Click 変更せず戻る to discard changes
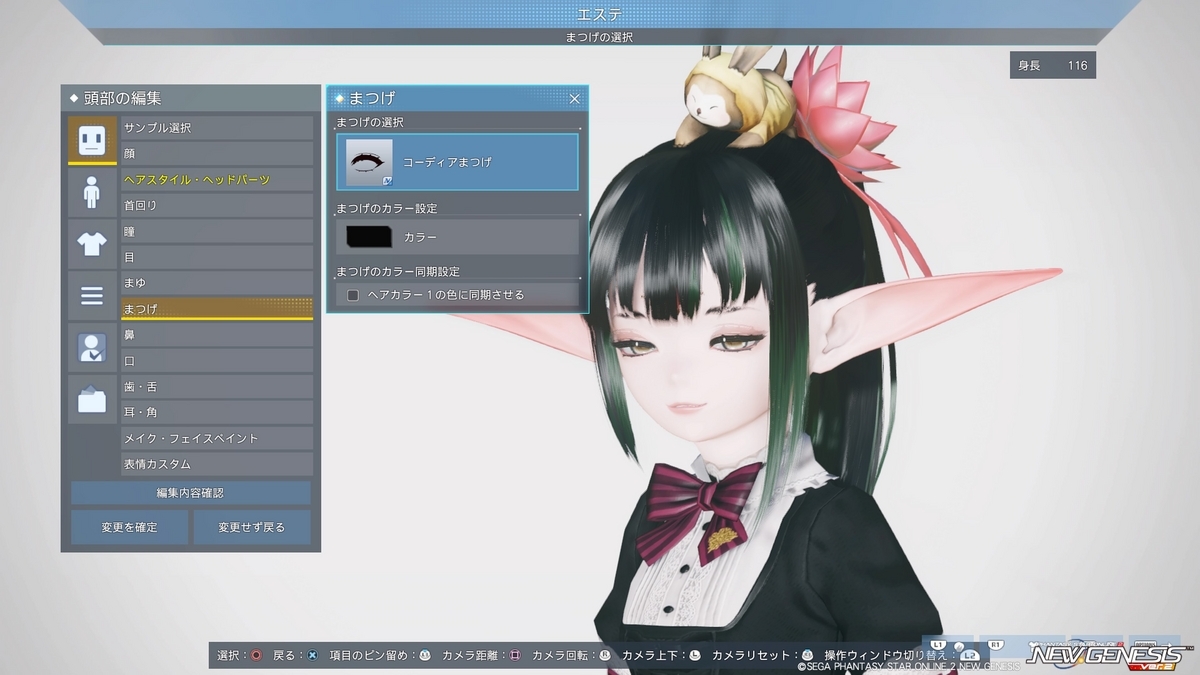This screenshot has height=675, width=1200. pyautogui.click(x=252, y=527)
